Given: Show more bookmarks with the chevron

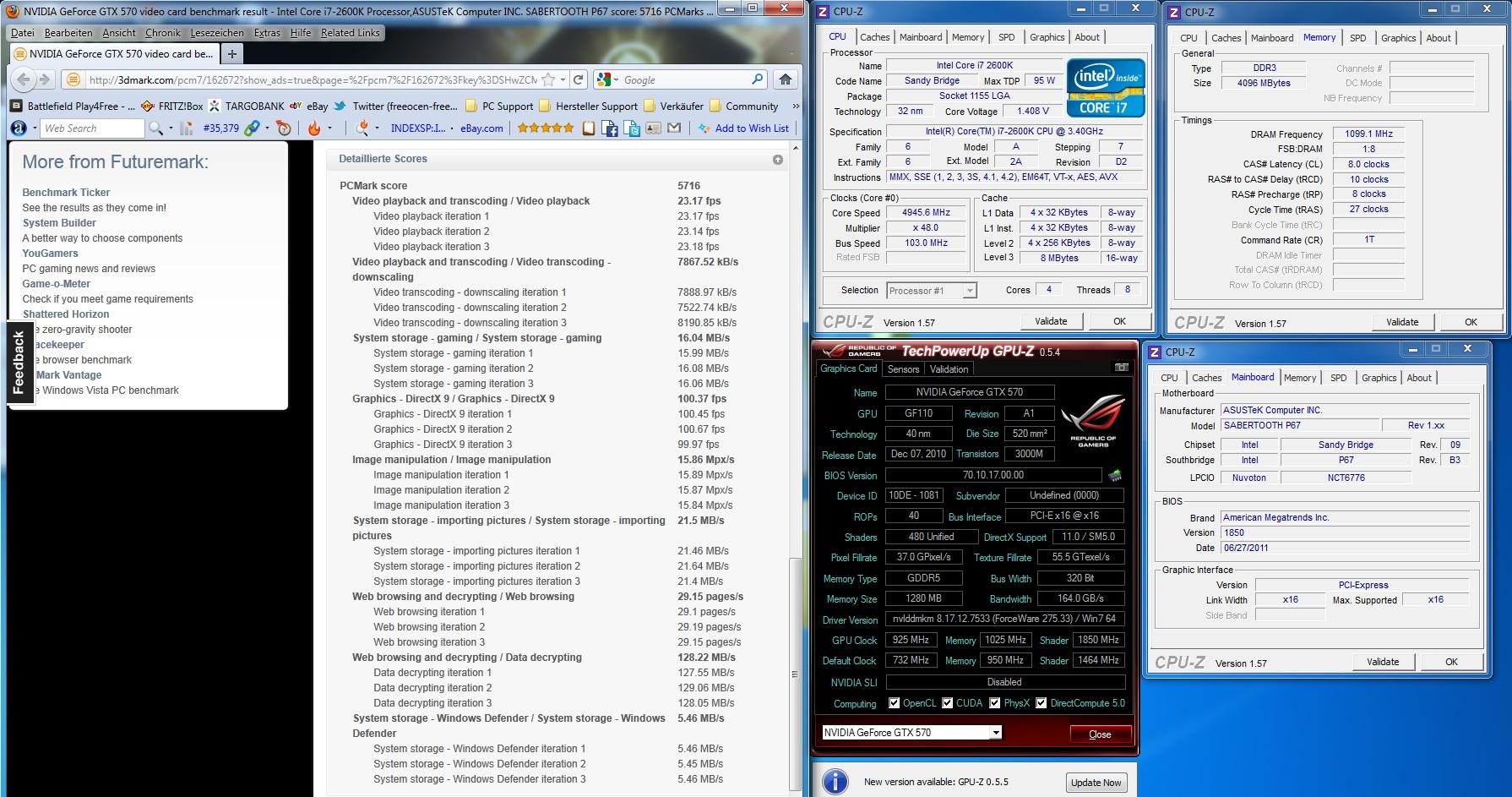Looking at the screenshot, I should [795, 106].
